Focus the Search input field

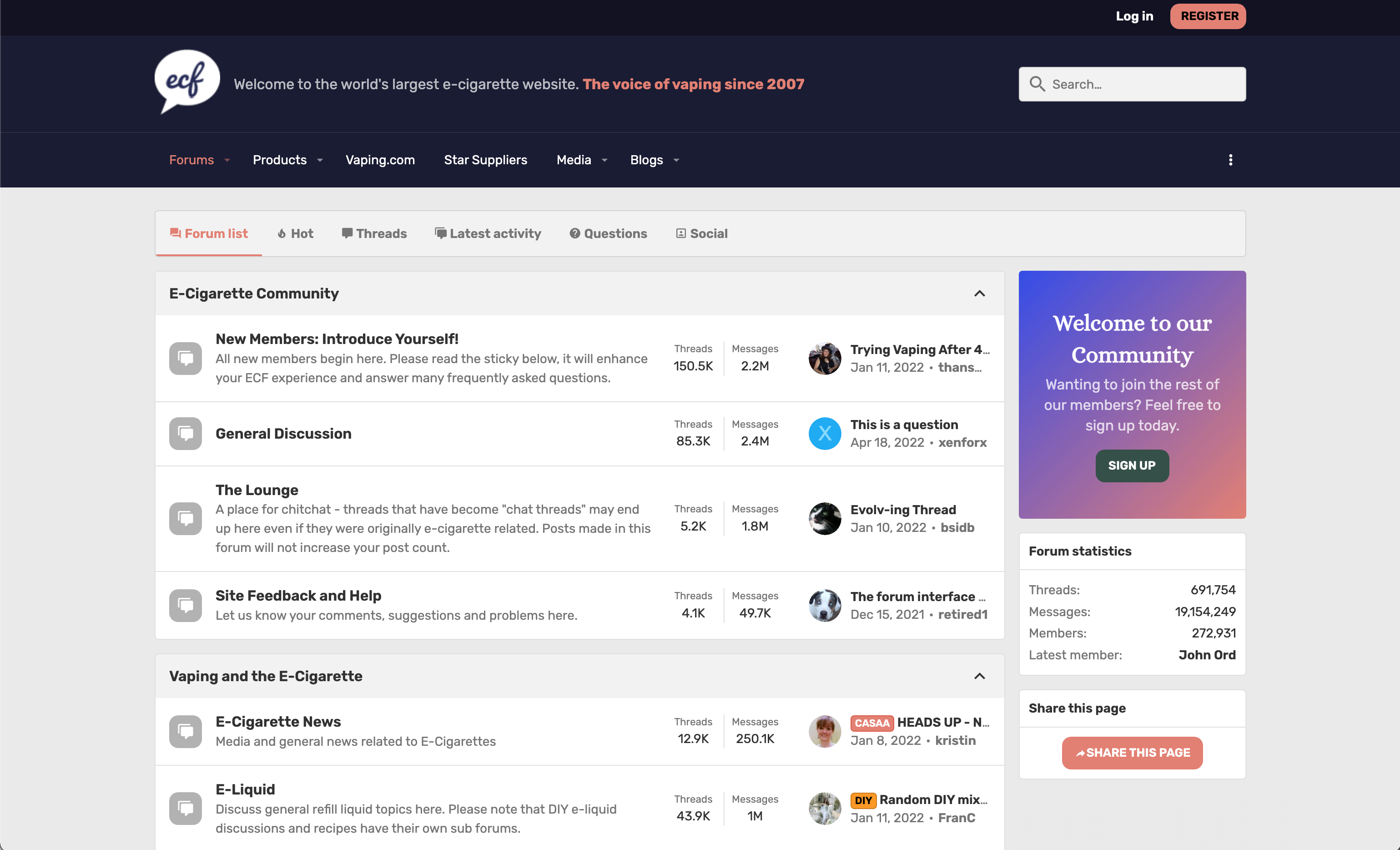1142,84
